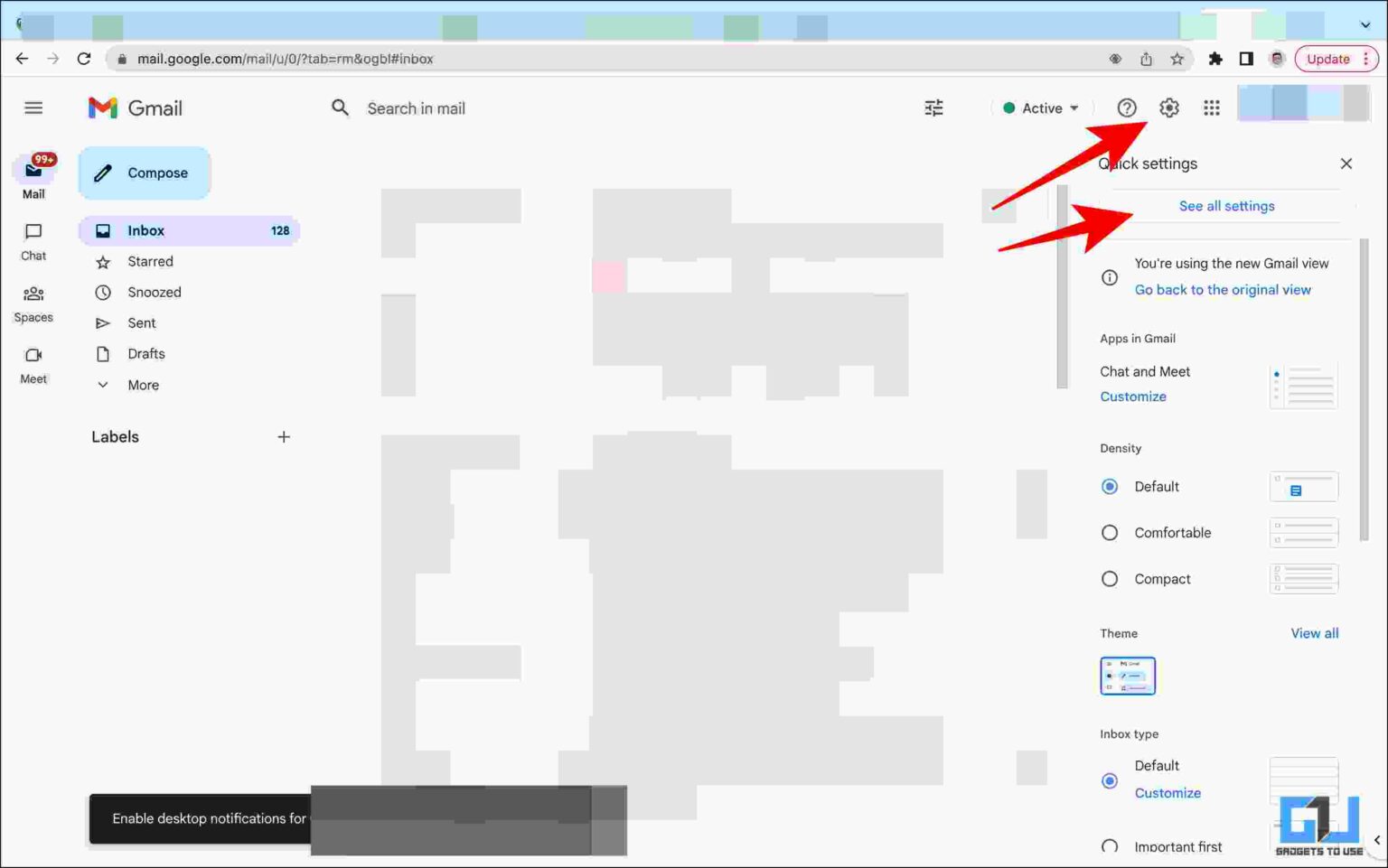Select Compact density
This screenshot has height=868, width=1388.
coord(1110,579)
